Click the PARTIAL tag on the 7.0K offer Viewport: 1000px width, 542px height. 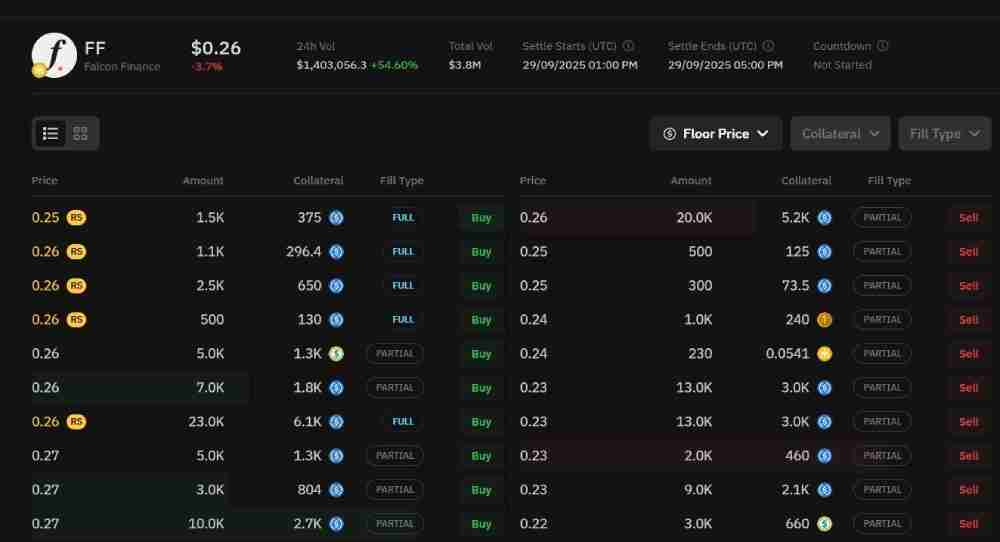coord(394,388)
